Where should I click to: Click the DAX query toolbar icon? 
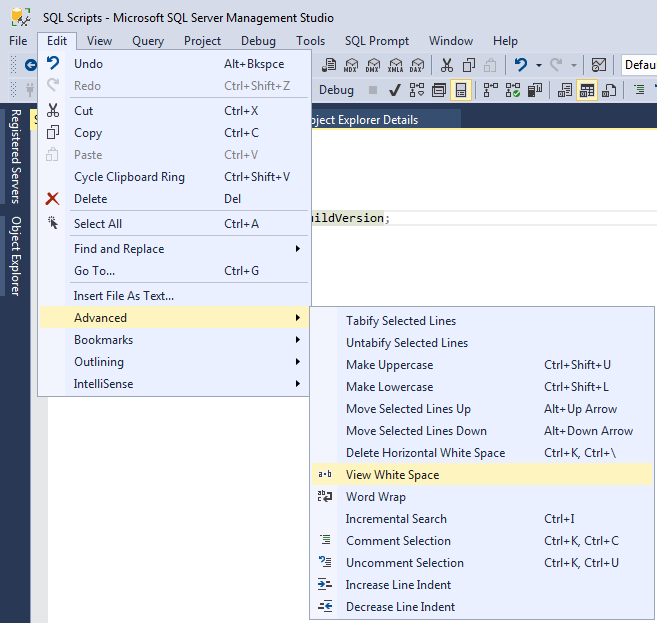(417, 65)
